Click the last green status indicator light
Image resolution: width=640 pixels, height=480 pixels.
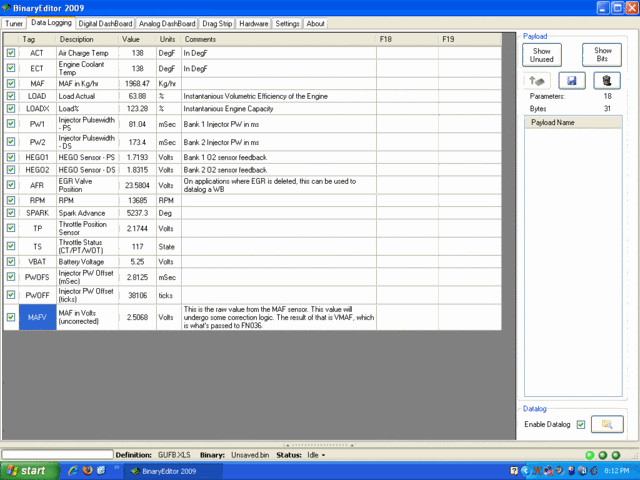616,455
